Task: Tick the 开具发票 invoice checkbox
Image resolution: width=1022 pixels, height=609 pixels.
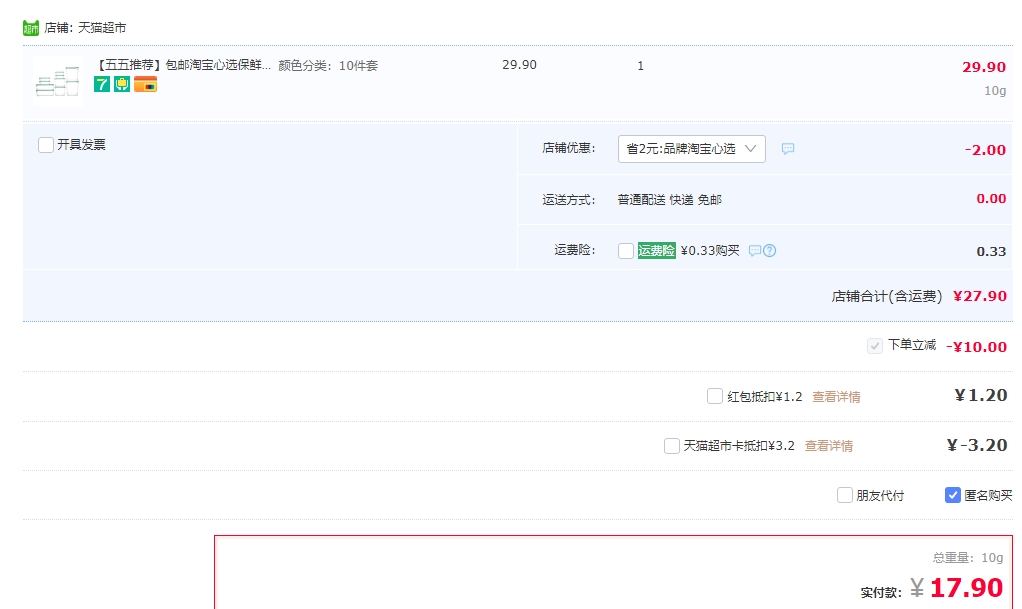Action: (x=46, y=145)
